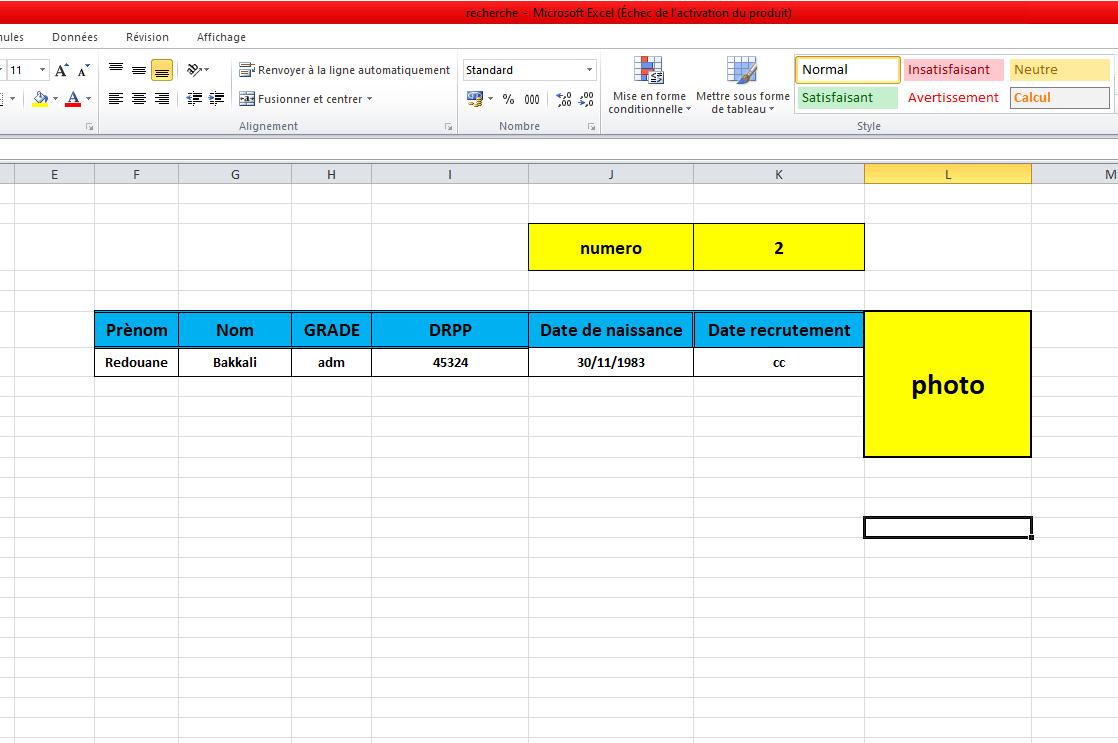
Task: Apply the Satisfaisant cell style
Action: click(848, 98)
